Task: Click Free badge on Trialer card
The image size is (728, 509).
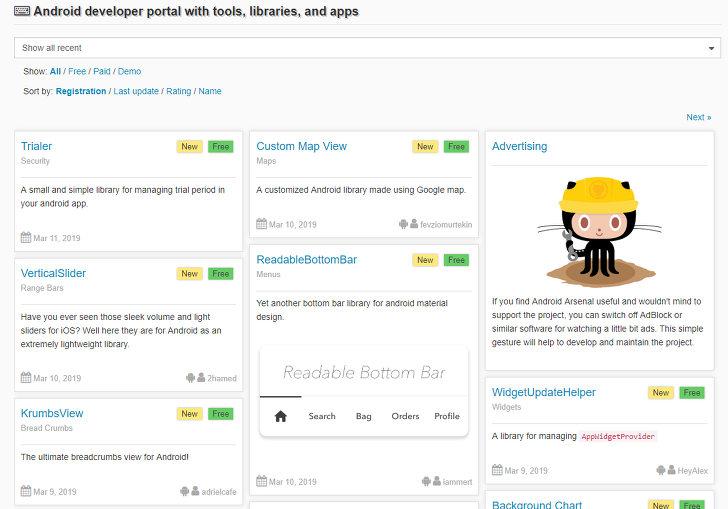Action: coord(221,147)
